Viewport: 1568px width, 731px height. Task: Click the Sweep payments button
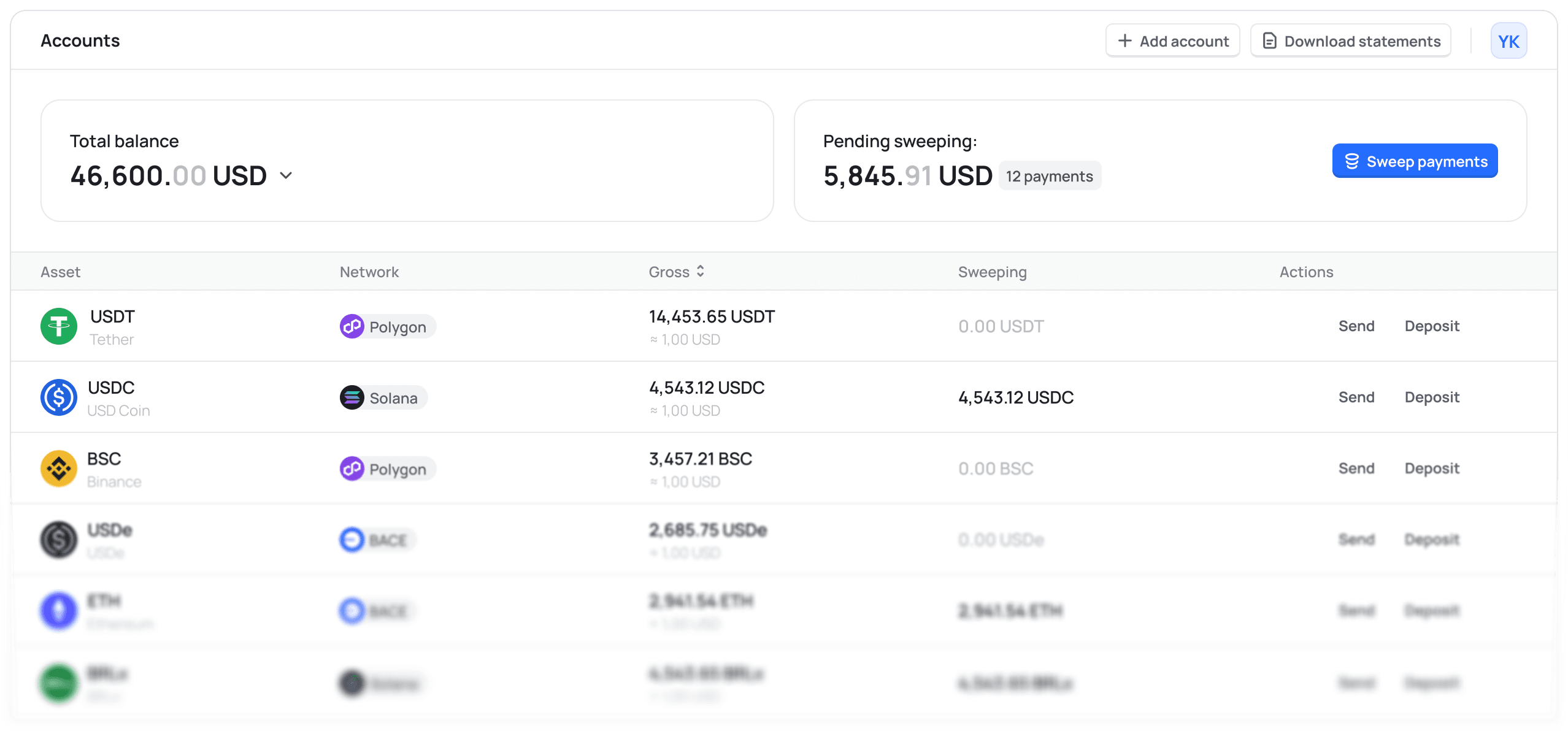(x=1415, y=160)
